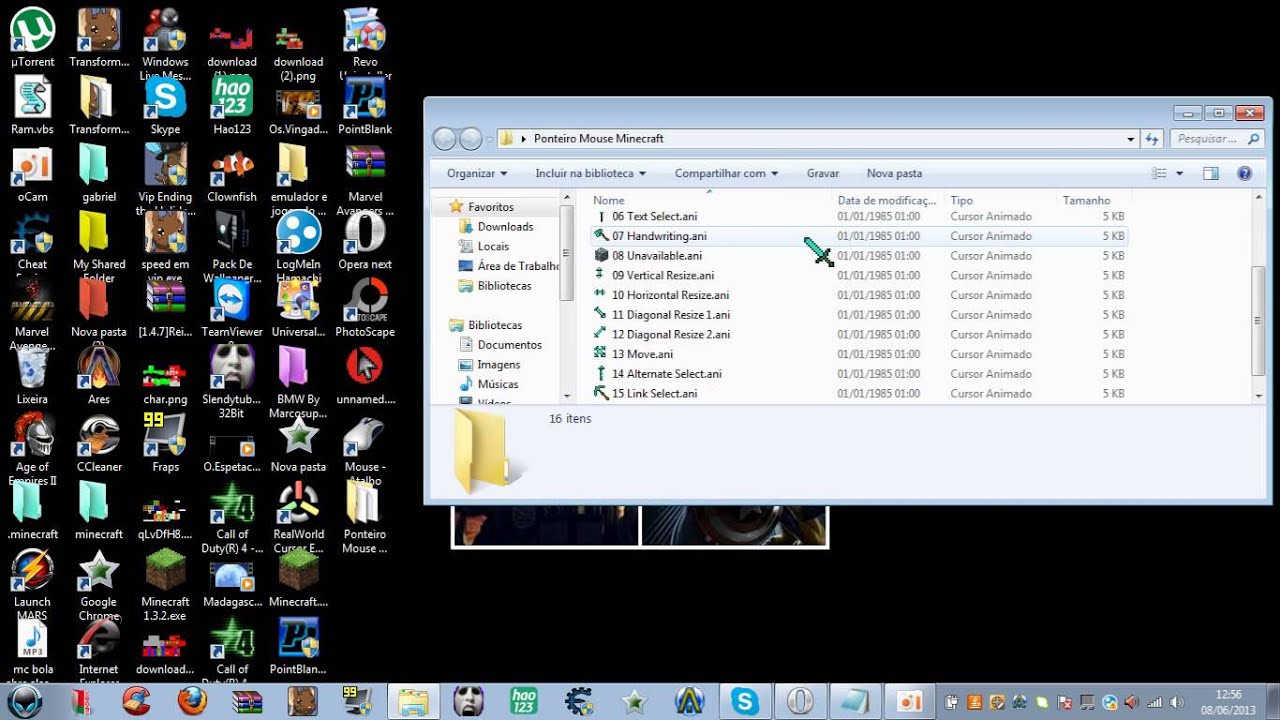Select the 12 Diagonal Resize 2.ani icon
1280x720 pixels.
pos(601,334)
